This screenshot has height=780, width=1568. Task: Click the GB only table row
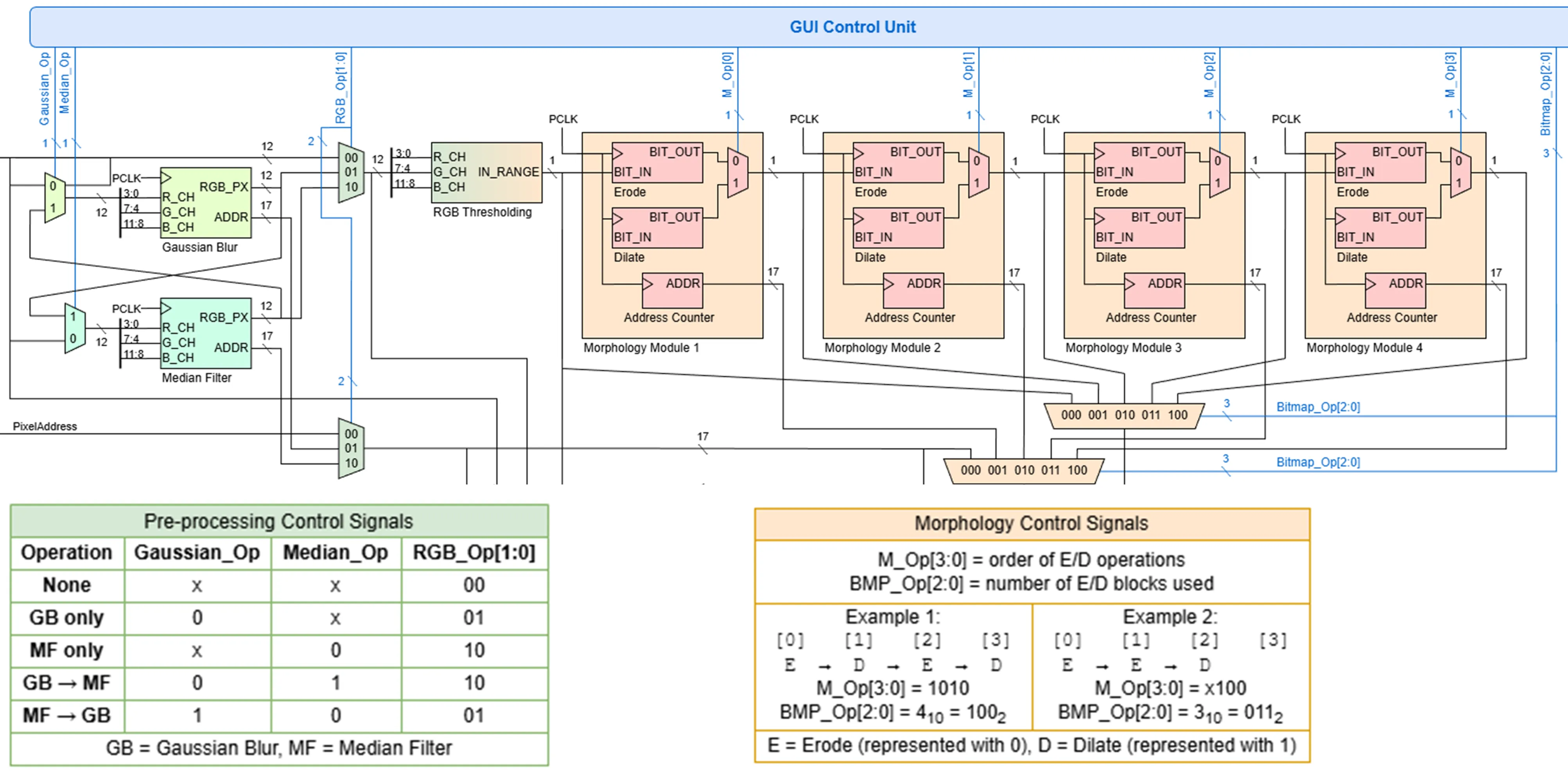coord(67,618)
